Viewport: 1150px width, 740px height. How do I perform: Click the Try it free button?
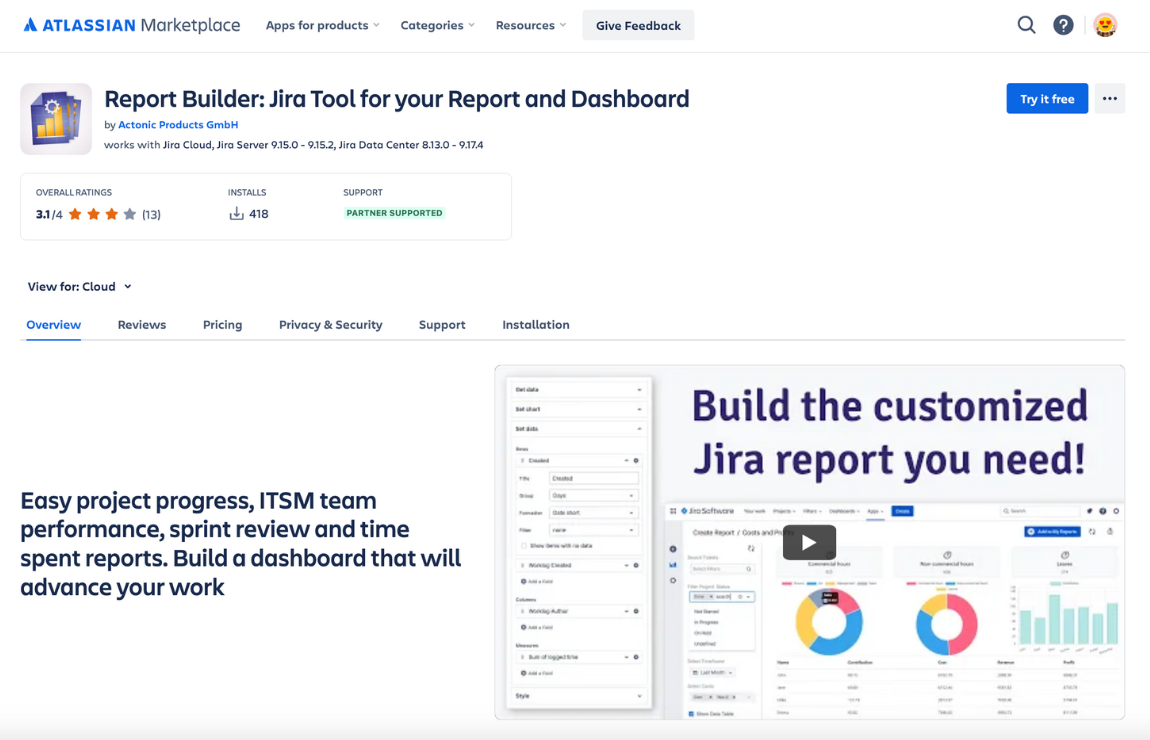(x=1047, y=98)
